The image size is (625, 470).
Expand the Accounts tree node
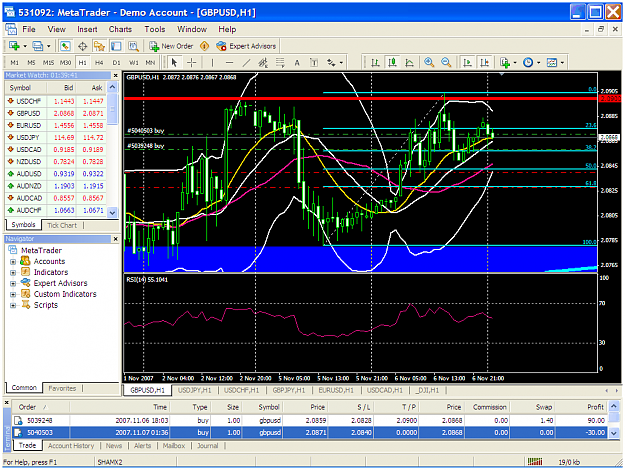pyautogui.click(x=13, y=262)
